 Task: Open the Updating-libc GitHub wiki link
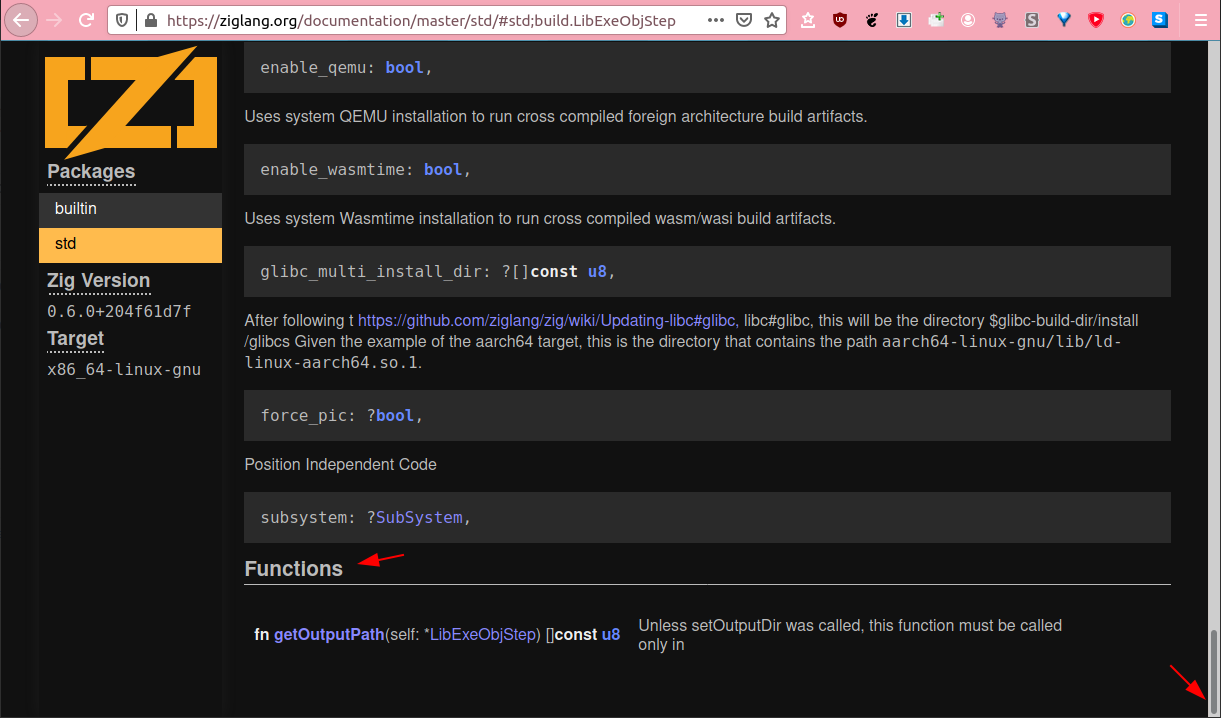click(x=548, y=320)
